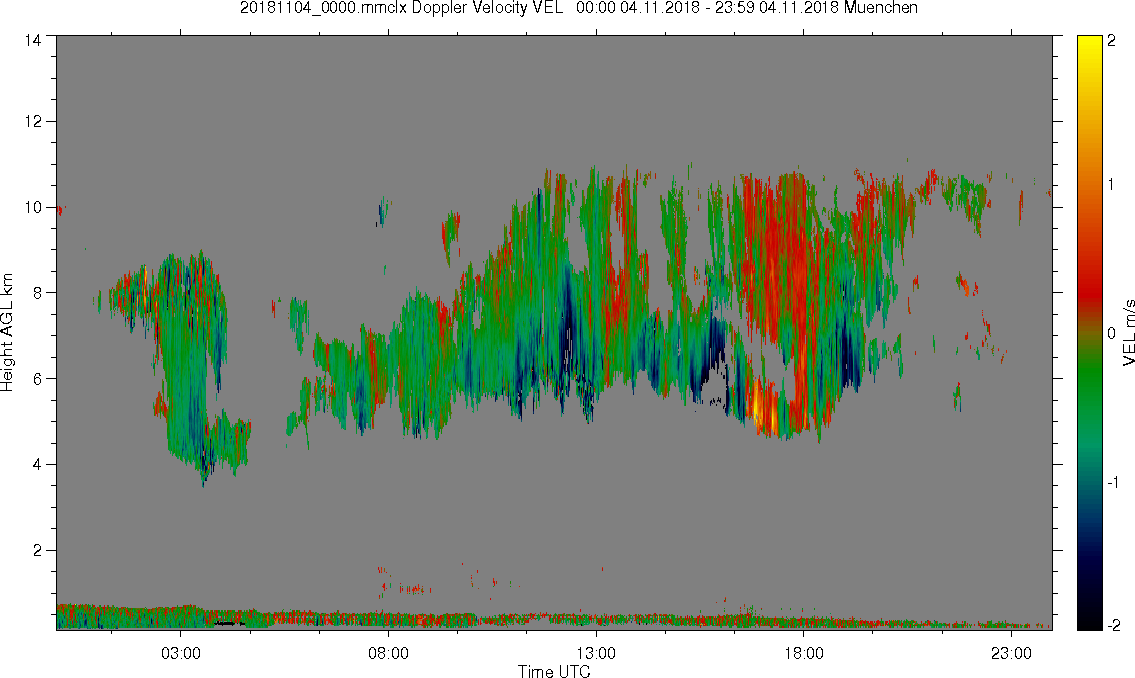Viewport: 1135px width, 678px height.
Task: Click the '13:00' time axis label
Action: [x=596, y=653]
